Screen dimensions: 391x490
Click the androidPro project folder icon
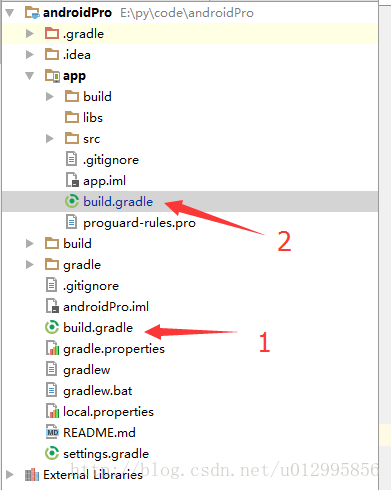point(32,13)
